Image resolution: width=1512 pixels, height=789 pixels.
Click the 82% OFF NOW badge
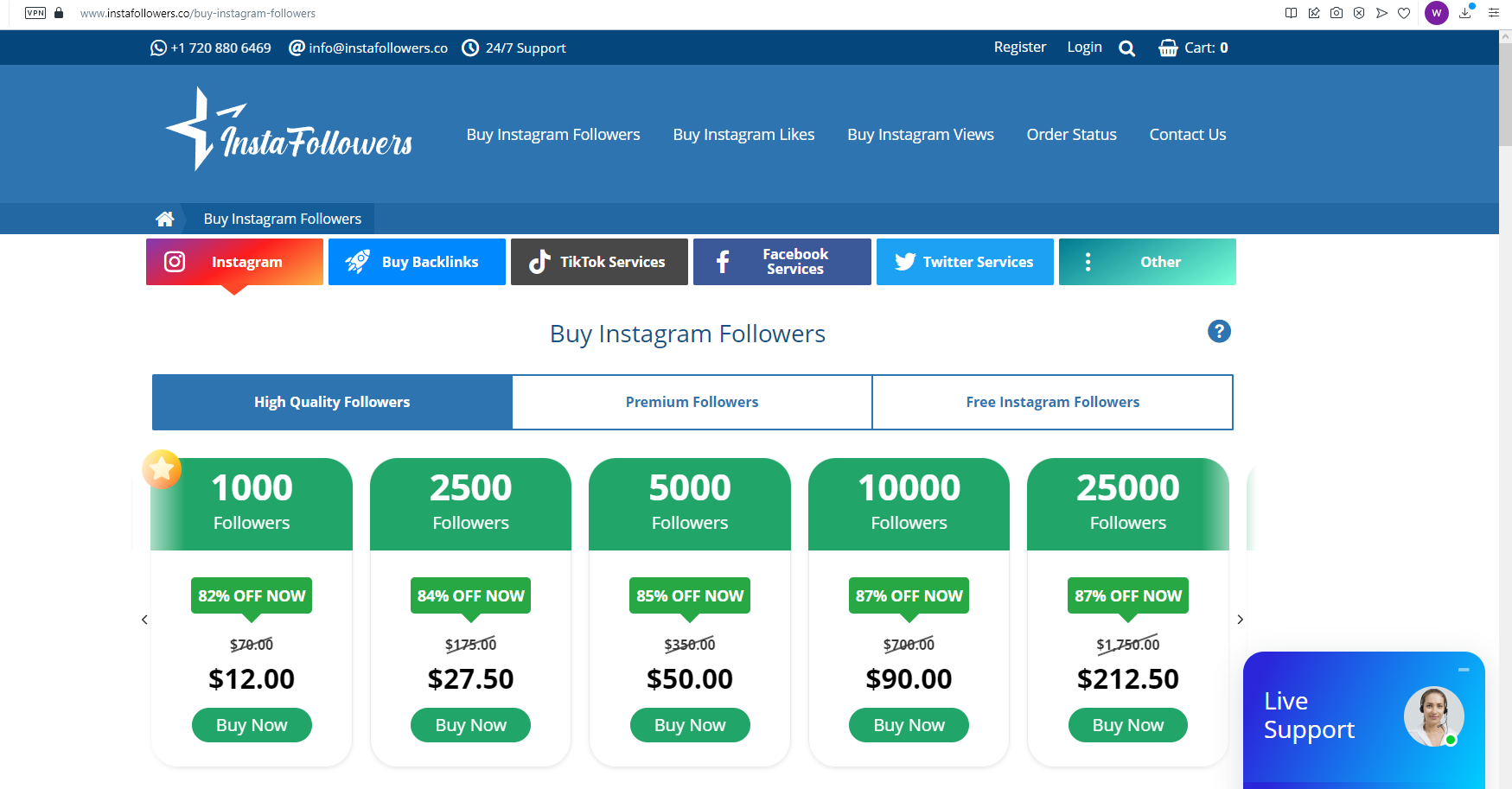click(x=252, y=595)
